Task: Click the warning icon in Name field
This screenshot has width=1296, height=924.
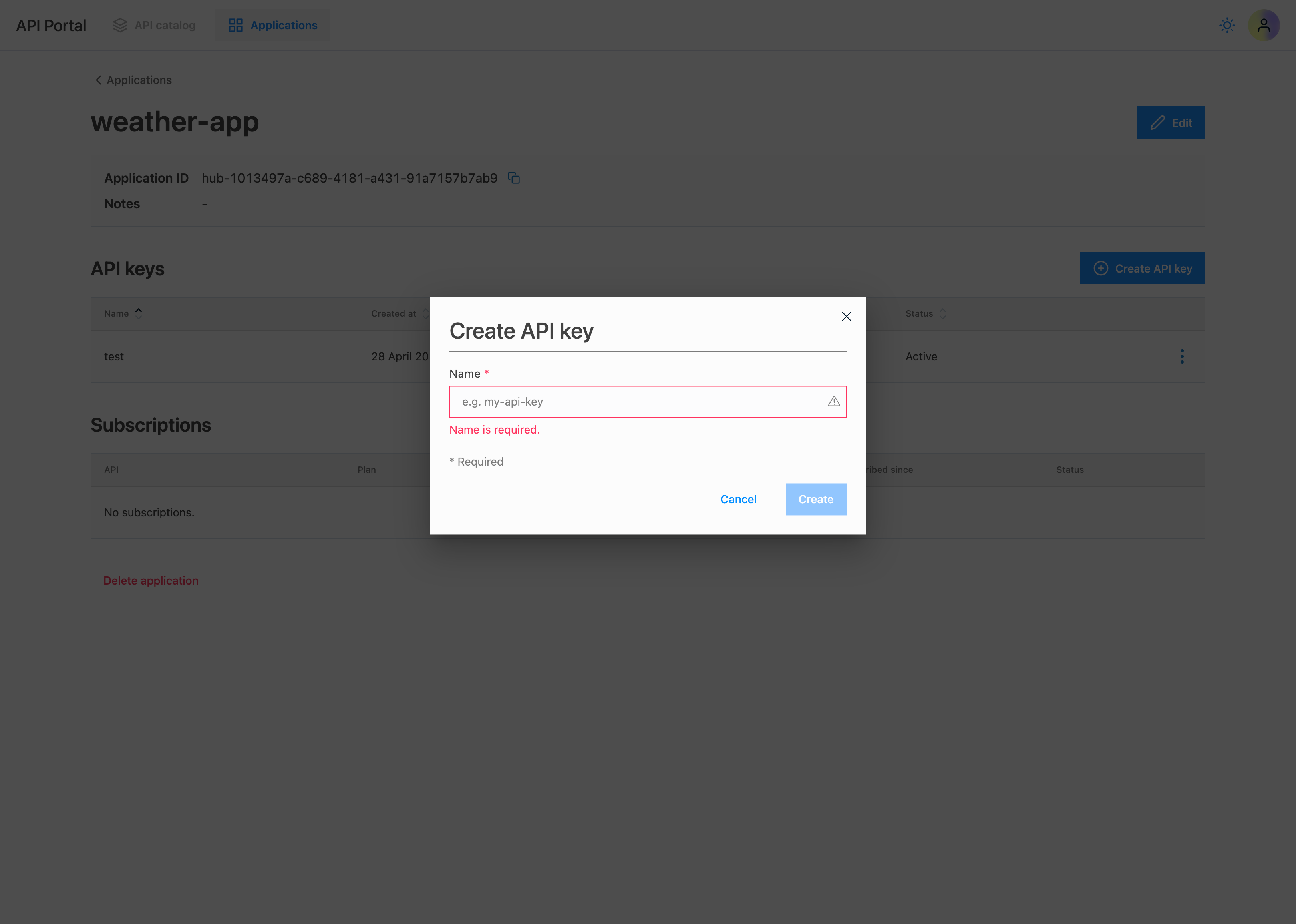Action: coord(834,402)
